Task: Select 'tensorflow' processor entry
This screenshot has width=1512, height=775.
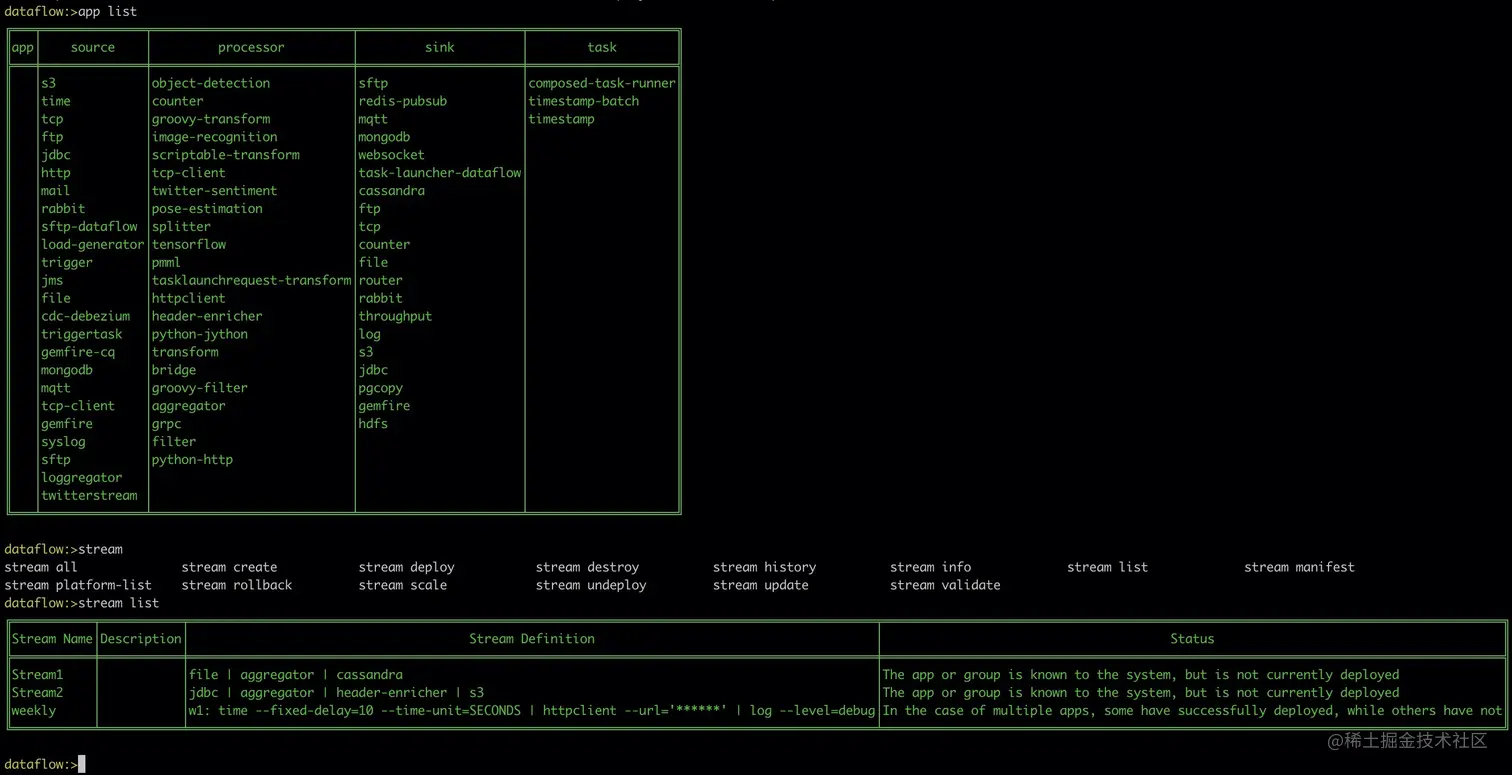Action: 189,245
